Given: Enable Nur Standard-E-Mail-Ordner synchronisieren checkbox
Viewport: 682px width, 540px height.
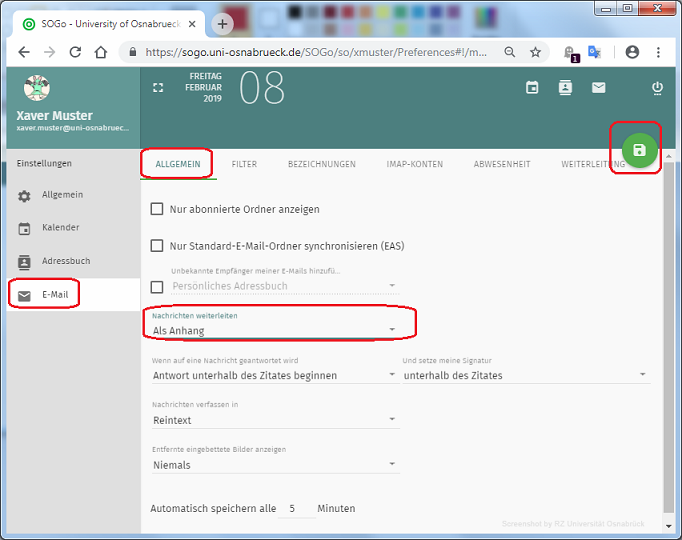Looking at the screenshot, I should coord(157,246).
